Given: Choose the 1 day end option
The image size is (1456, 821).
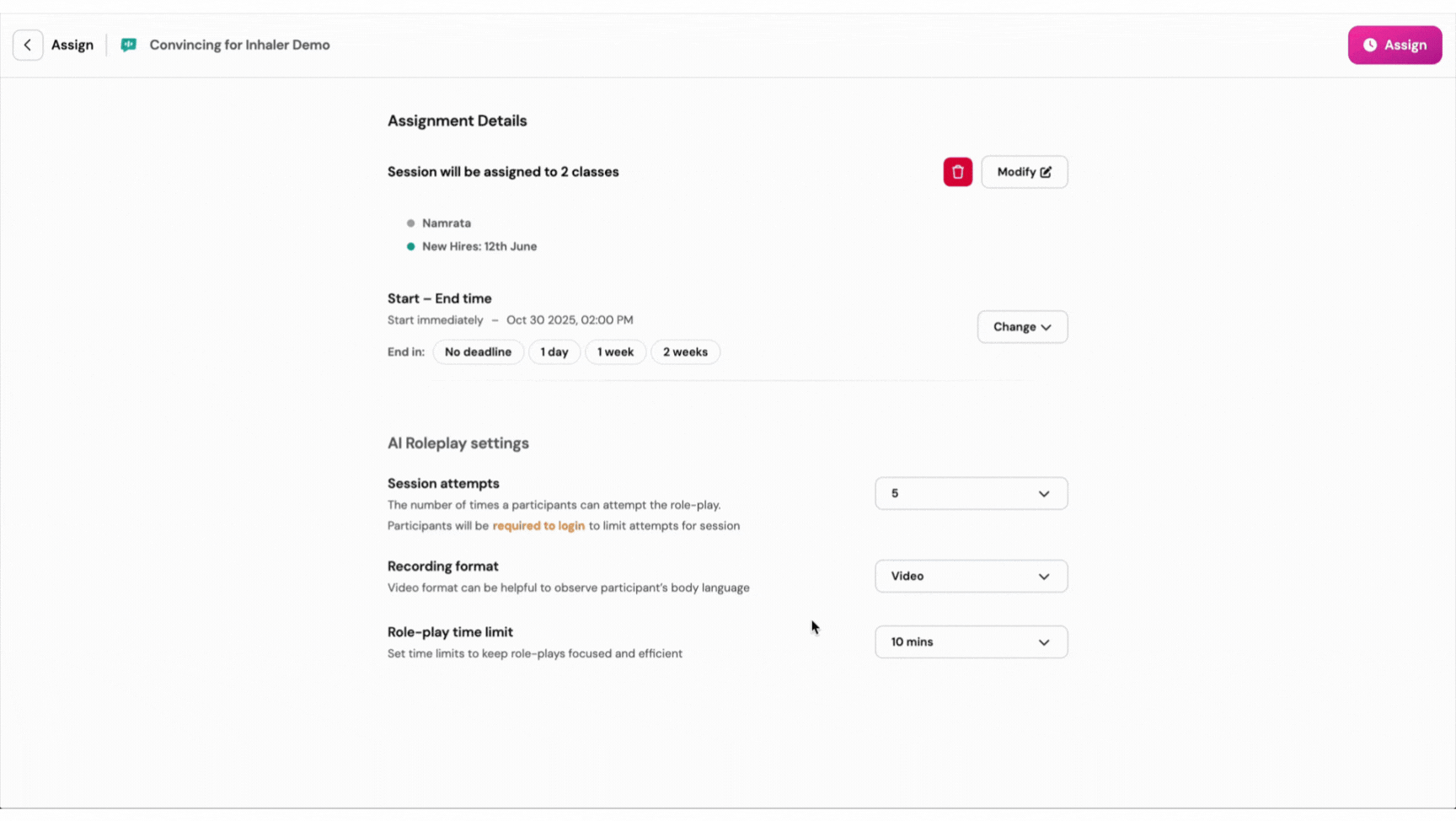Looking at the screenshot, I should click(554, 352).
